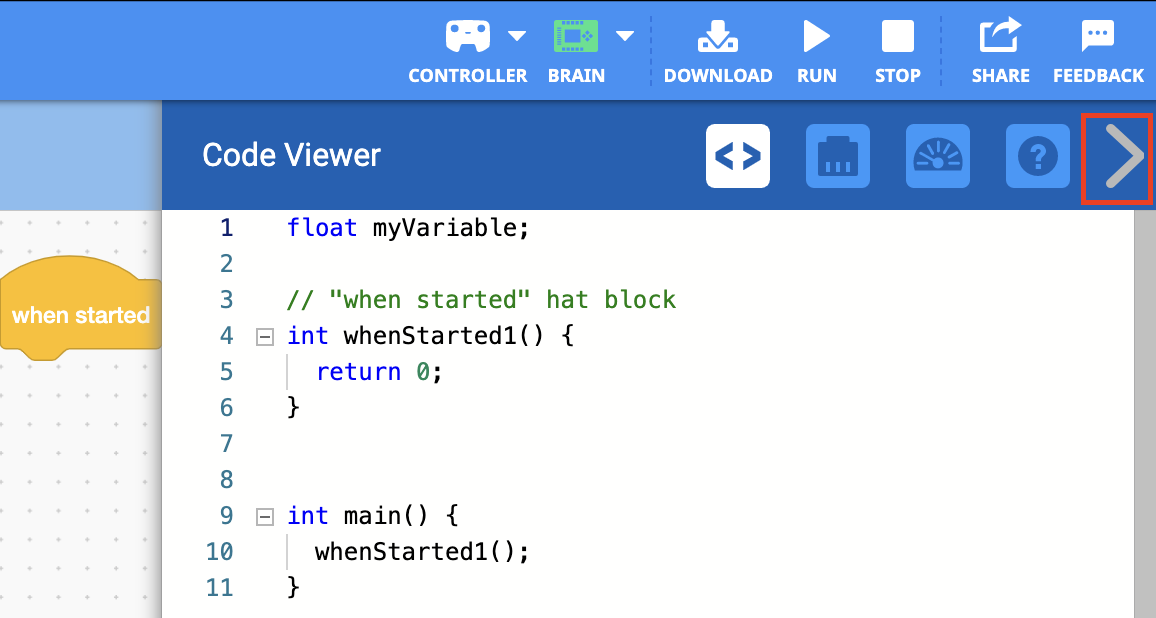This screenshot has height=618, width=1156.
Task: Stop the running program
Action: [x=897, y=37]
